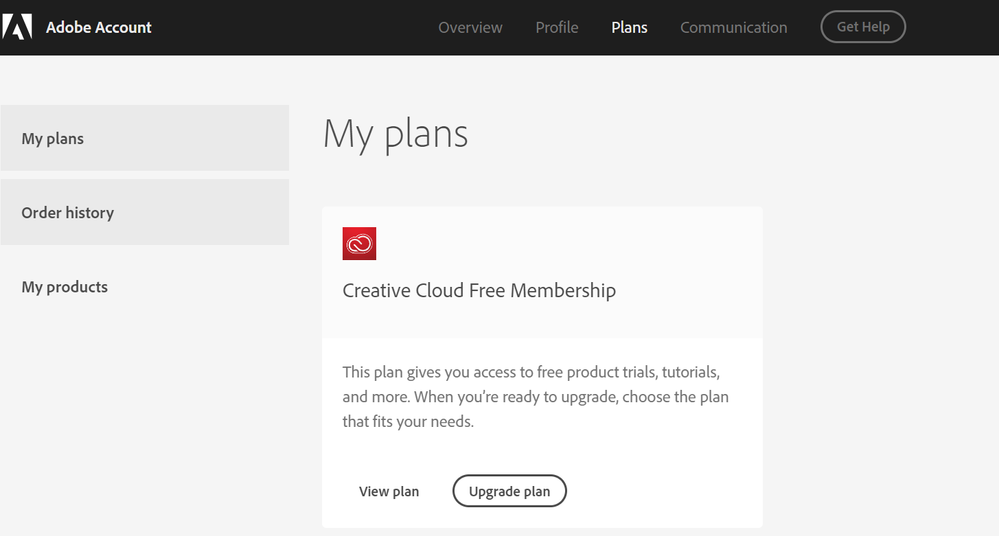Click the Adobe logo icon
The image size is (999, 536).
tap(17, 27)
